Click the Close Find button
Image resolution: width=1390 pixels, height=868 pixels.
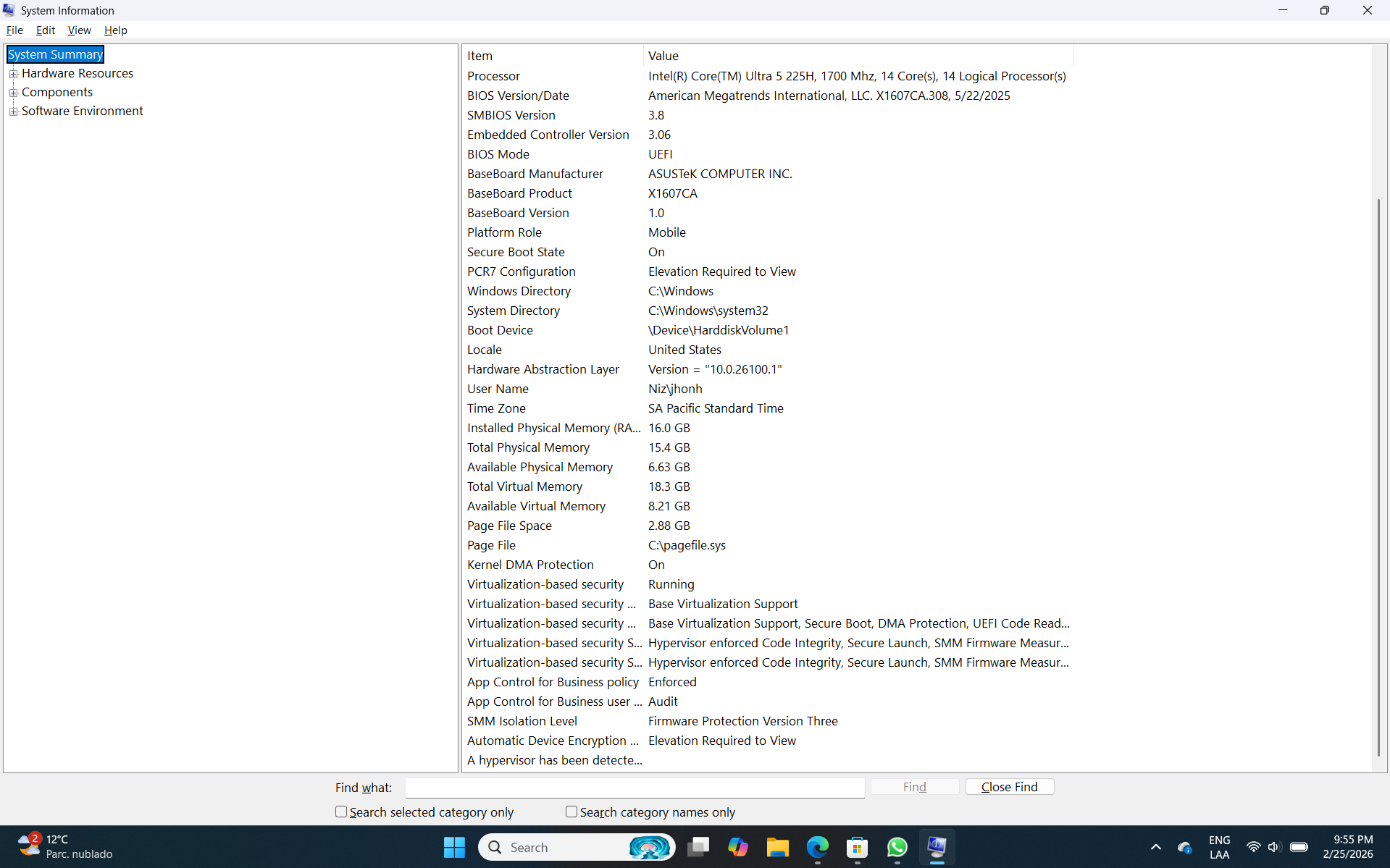point(1010,787)
